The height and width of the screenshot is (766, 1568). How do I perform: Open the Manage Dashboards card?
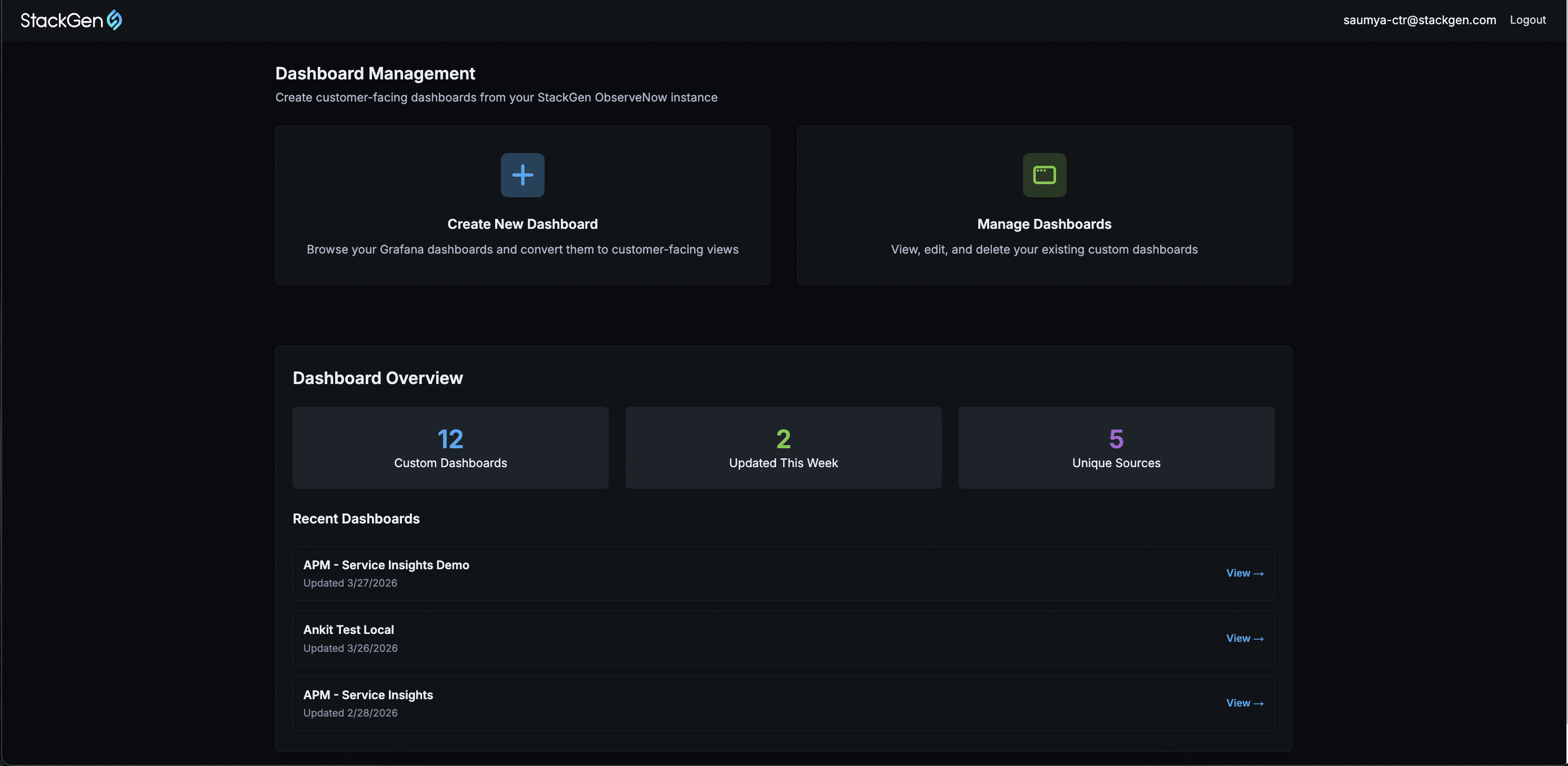1043,205
